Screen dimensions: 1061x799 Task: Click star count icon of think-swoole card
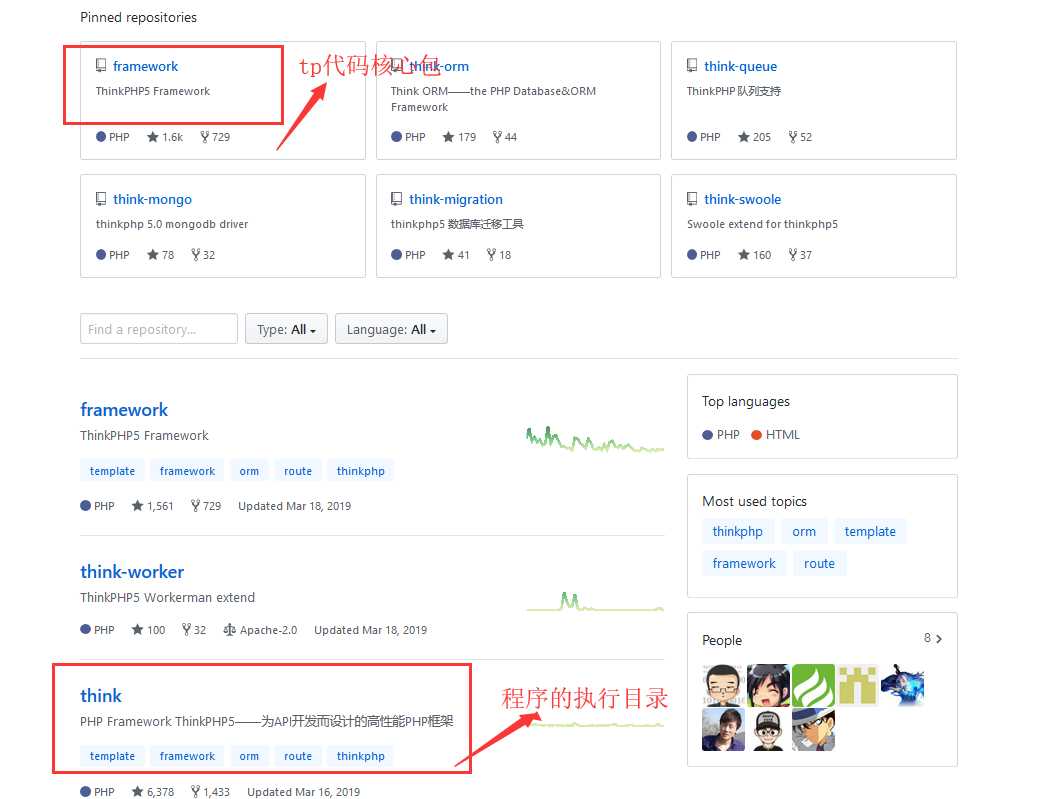pos(744,255)
